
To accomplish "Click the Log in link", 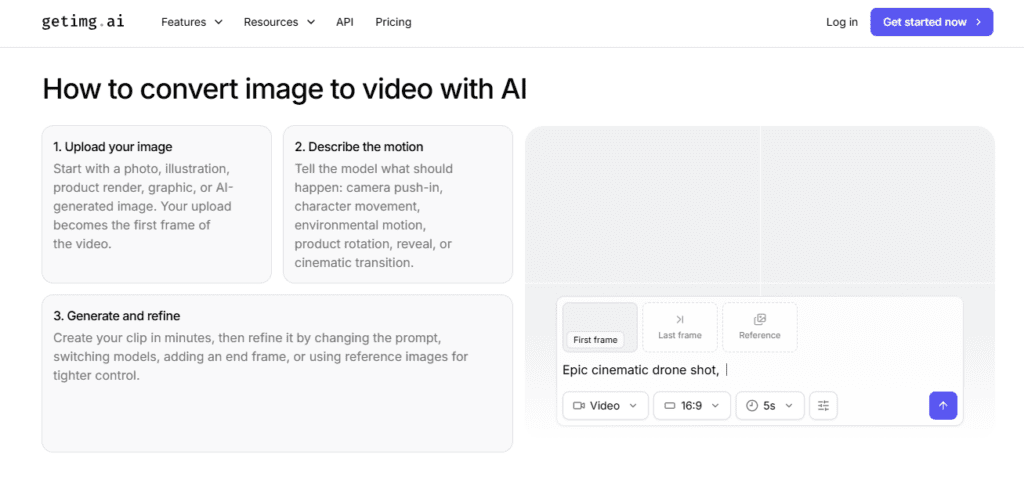I will (842, 22).
